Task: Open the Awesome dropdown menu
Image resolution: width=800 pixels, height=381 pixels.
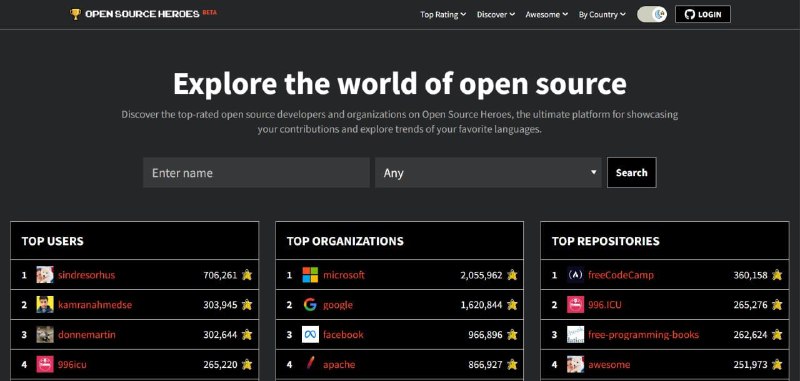Action: [546, 15]
